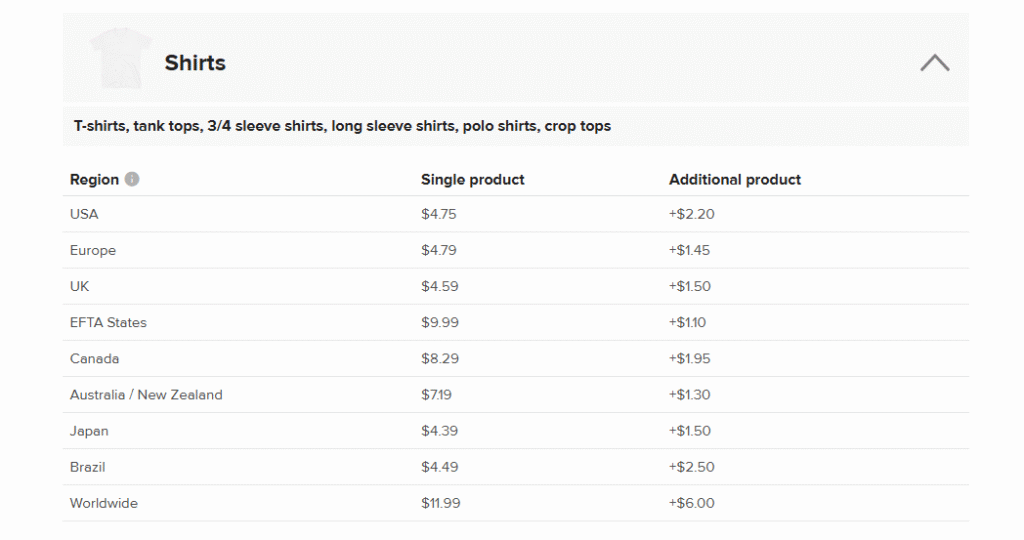
Task: Click the T-shirt icon in the header
Action: (x=120, y=59)
